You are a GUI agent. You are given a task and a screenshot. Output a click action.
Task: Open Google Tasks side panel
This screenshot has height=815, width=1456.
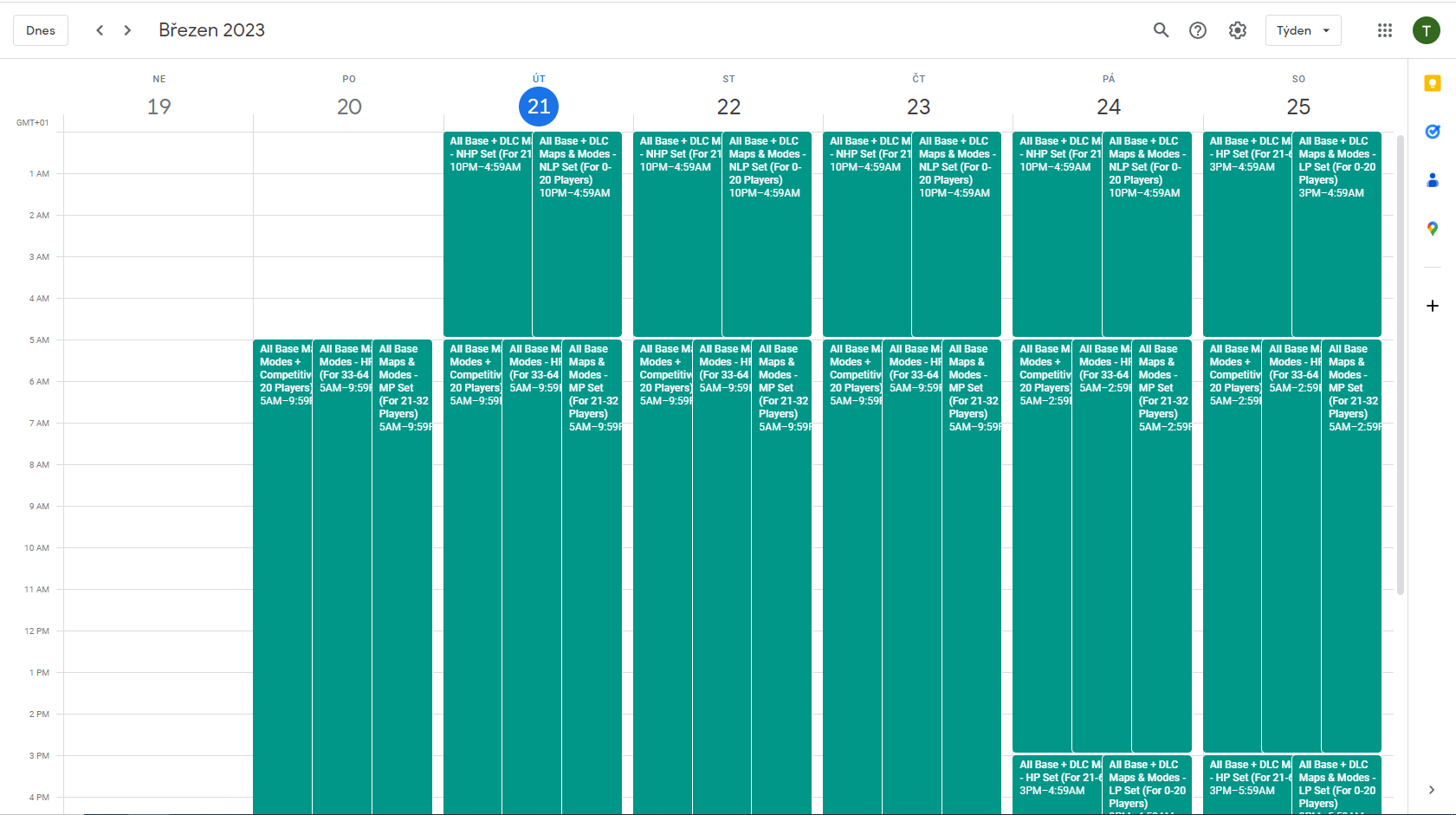[x=1432, y=132]
